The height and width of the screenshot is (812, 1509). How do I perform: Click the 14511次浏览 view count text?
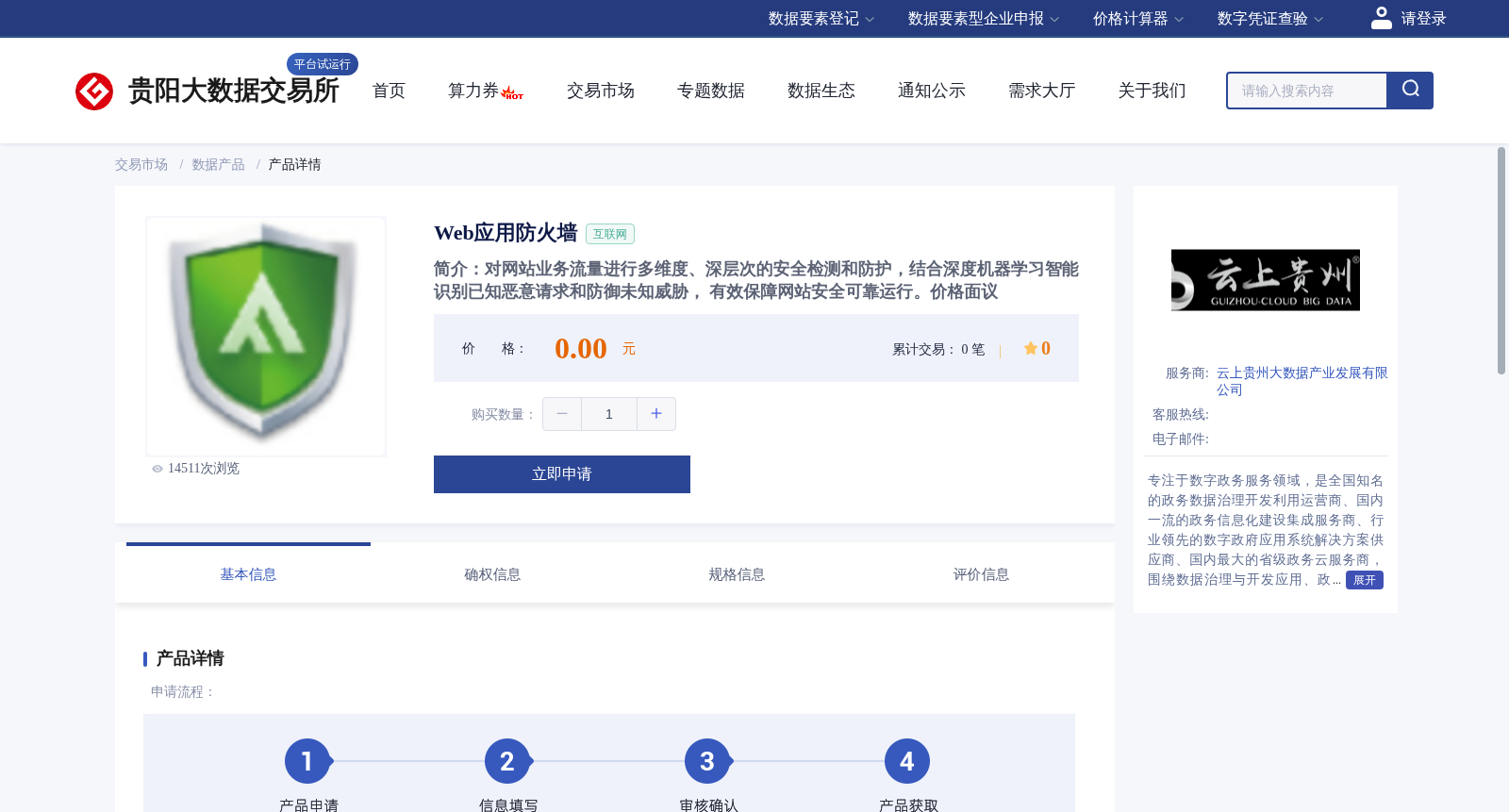click(x=204, y=469)
